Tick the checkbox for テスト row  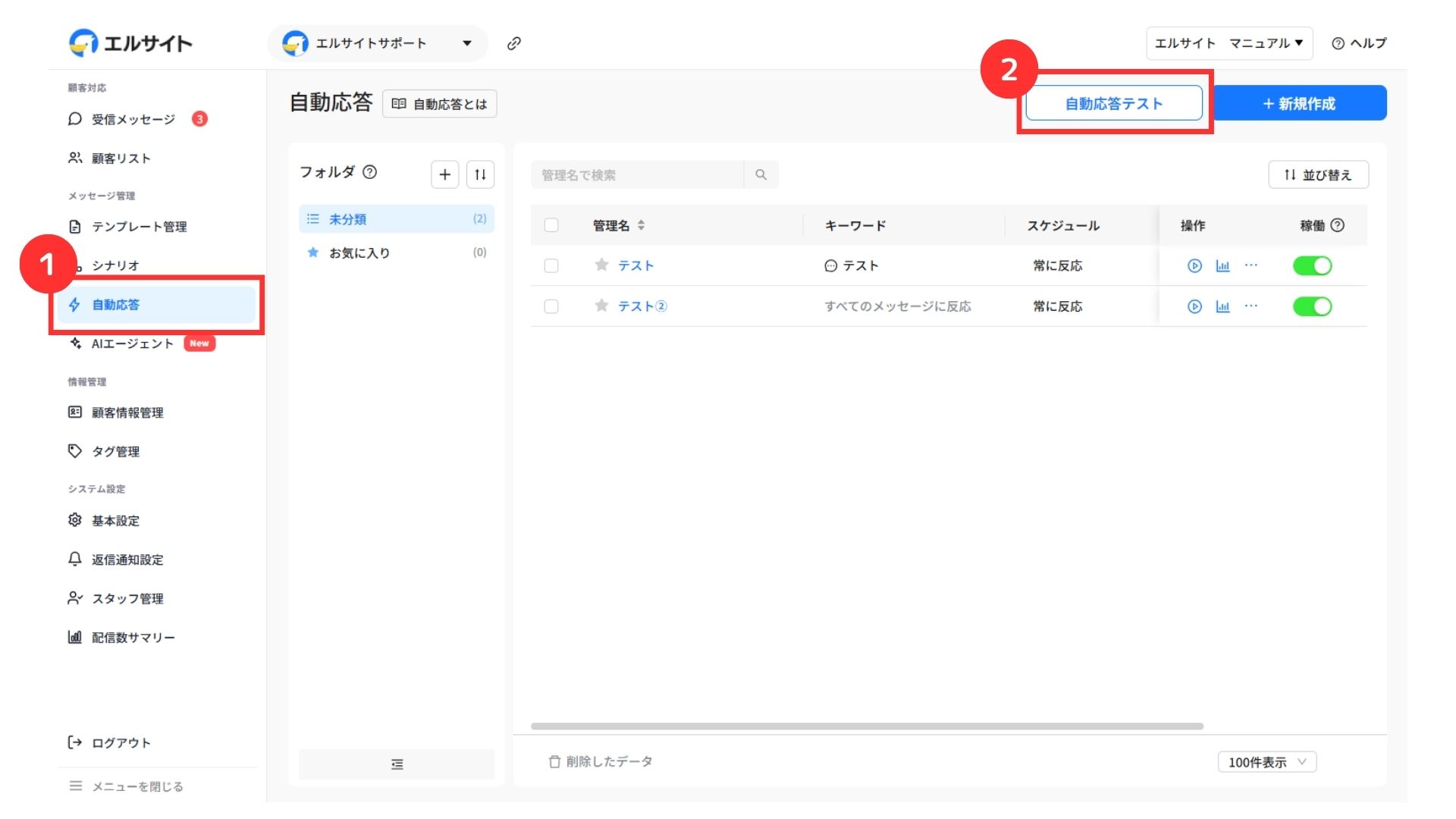click(551, 265)
